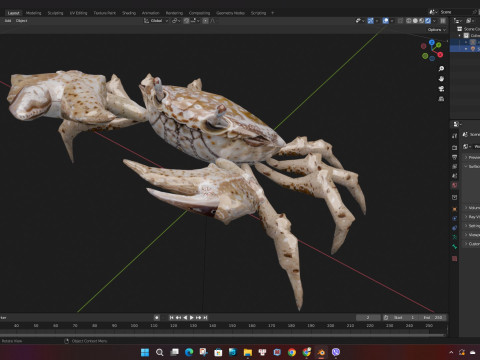The height and width of the screenshot is (360, 480).
Task: Toggle viewport overlays
Action: (386, 21)
